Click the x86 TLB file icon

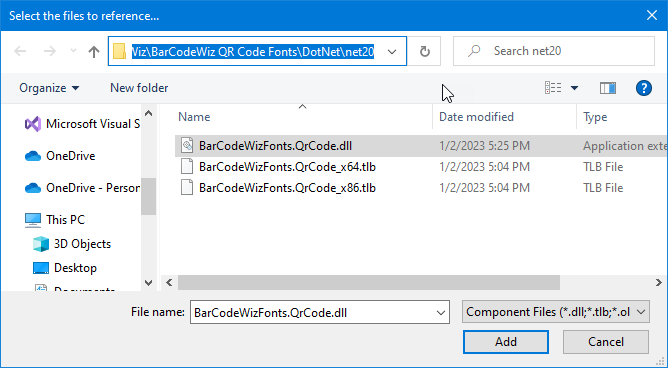(187, 188)
